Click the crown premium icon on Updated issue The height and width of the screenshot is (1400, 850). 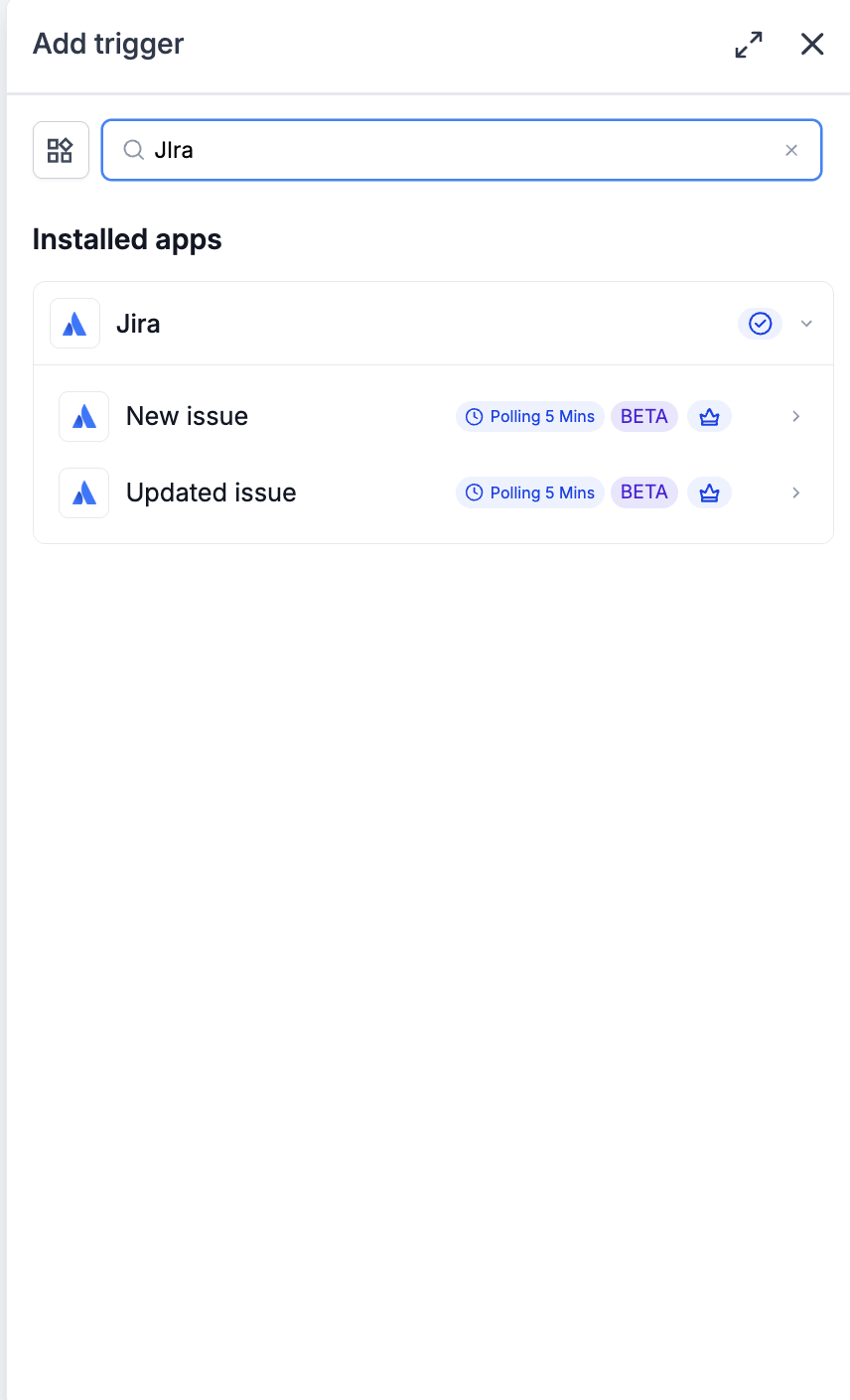tap(709, 492)
